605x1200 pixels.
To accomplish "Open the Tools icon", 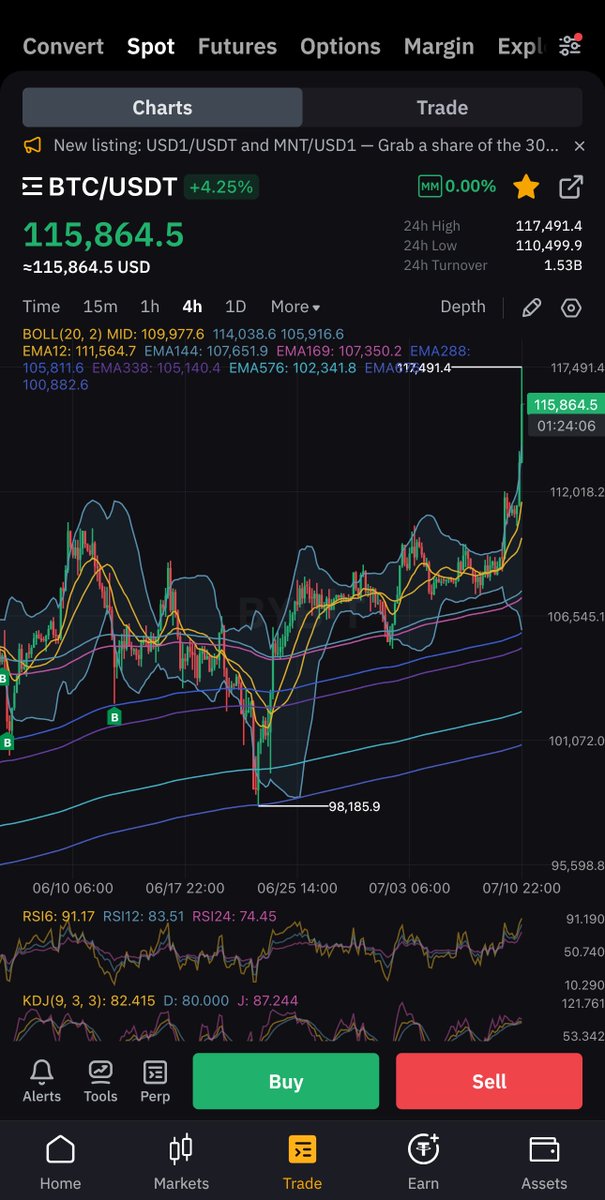I will coord(101,1081).
